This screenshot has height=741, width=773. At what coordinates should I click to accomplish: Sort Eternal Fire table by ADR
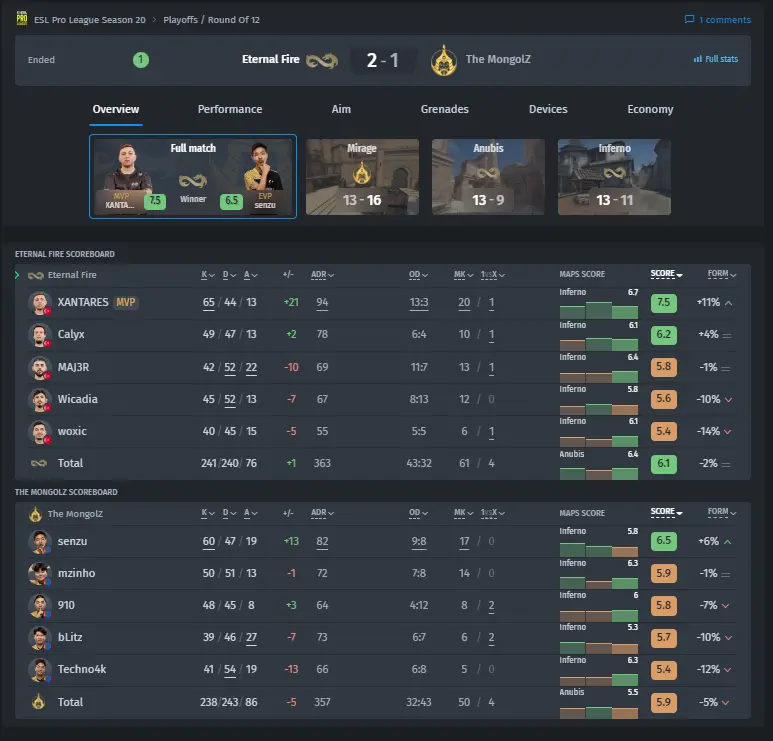(322, 275)
